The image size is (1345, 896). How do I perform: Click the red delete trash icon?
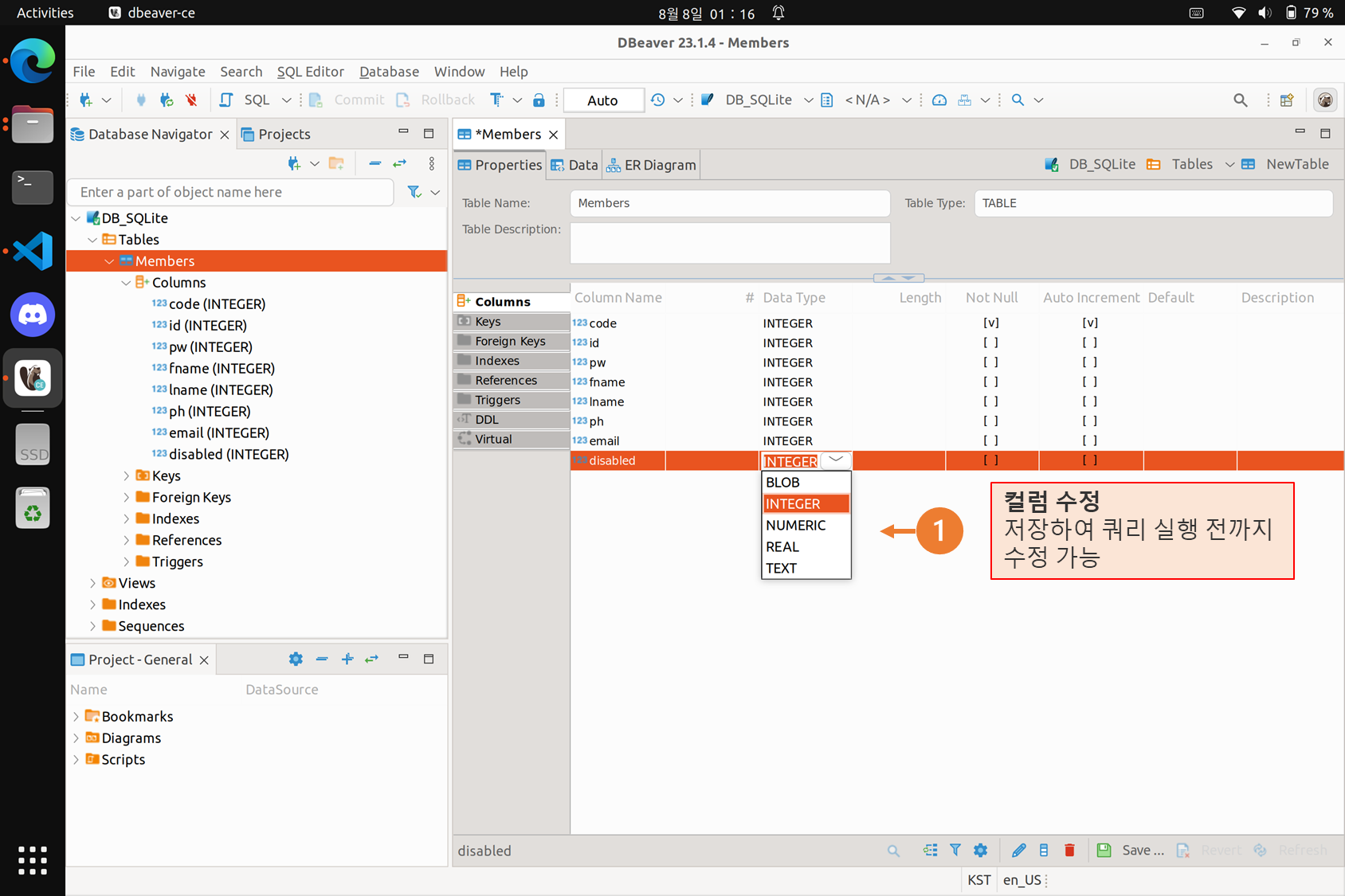pyautogui.click(x=1069, y=850)
